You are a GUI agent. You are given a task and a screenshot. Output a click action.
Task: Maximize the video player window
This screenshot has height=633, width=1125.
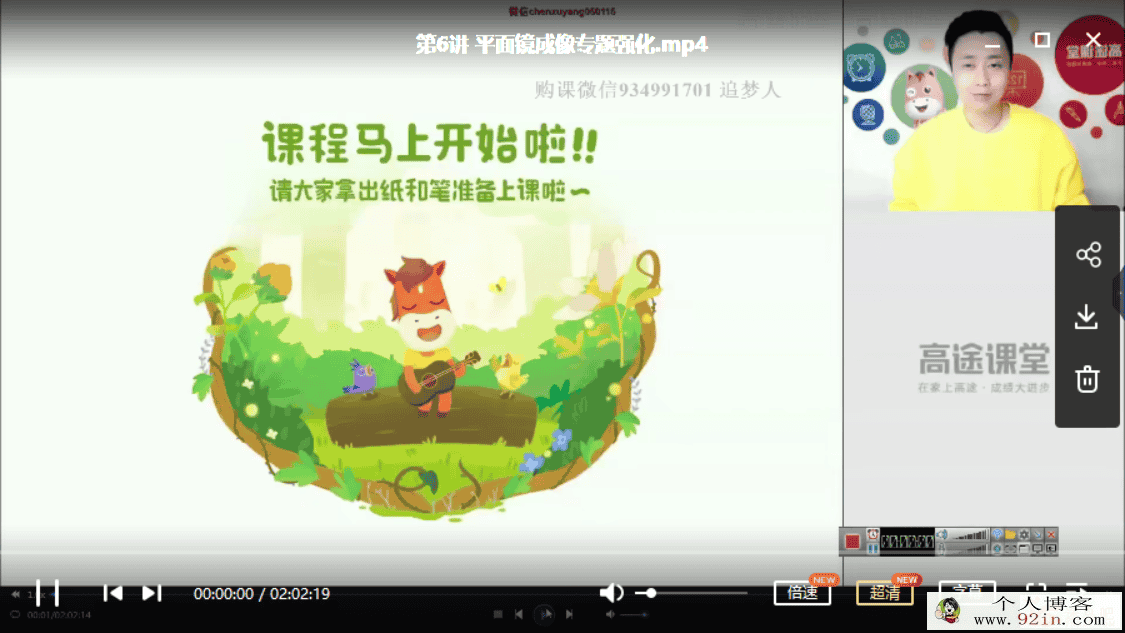[1042, 39]
